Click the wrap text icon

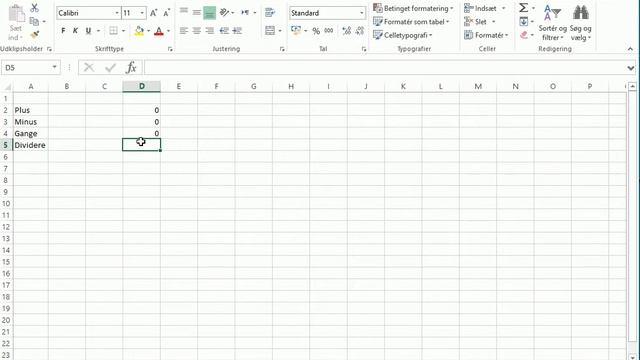click(269, 13)
